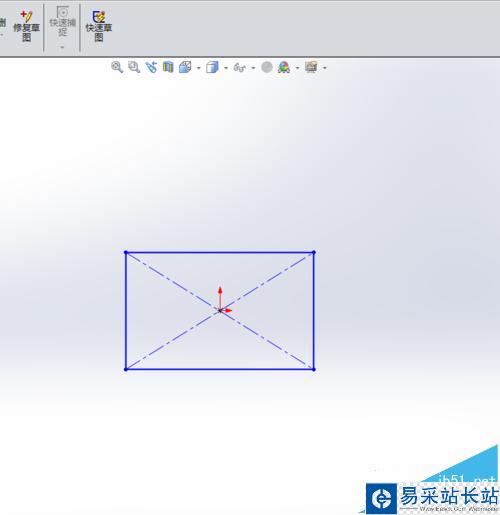Click the Section View icon

(168, 67)
